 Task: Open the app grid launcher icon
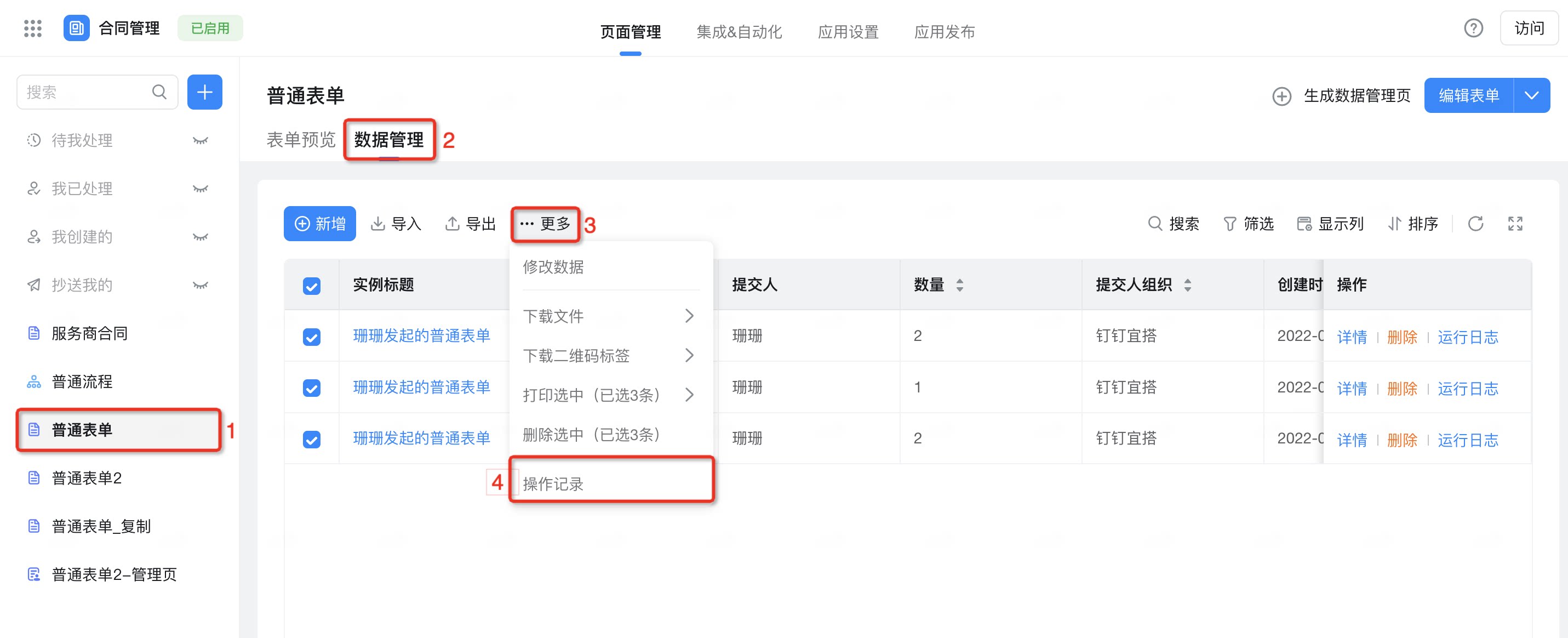33,29
